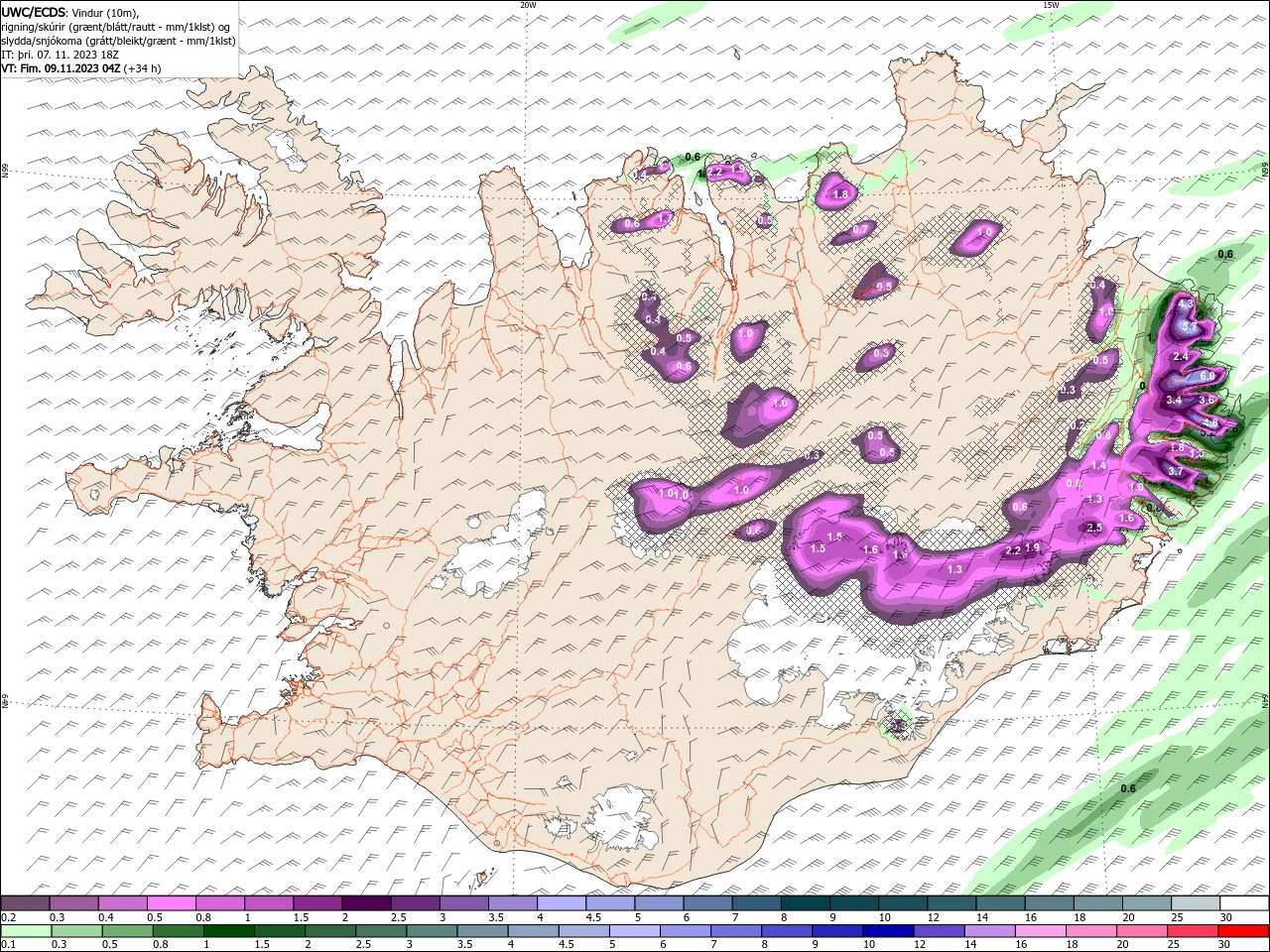
Task: Click the '2.4' snowfall value label
Action: (1181, 356)
